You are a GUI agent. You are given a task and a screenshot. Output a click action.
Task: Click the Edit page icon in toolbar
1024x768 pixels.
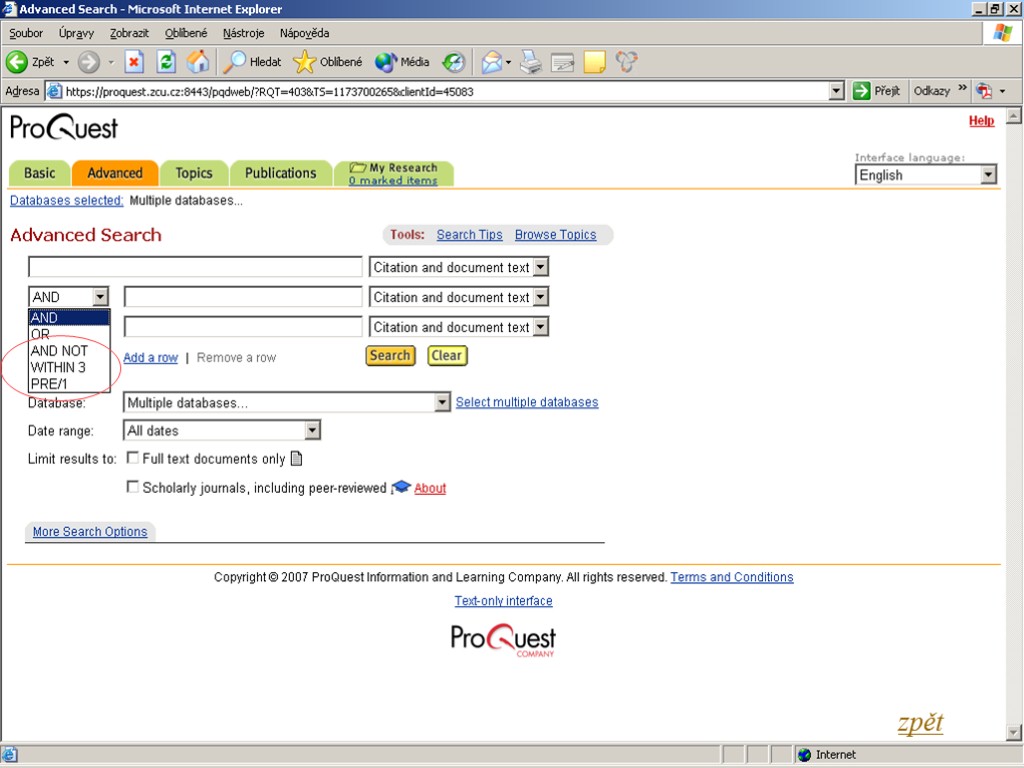[x=562, y=62]
